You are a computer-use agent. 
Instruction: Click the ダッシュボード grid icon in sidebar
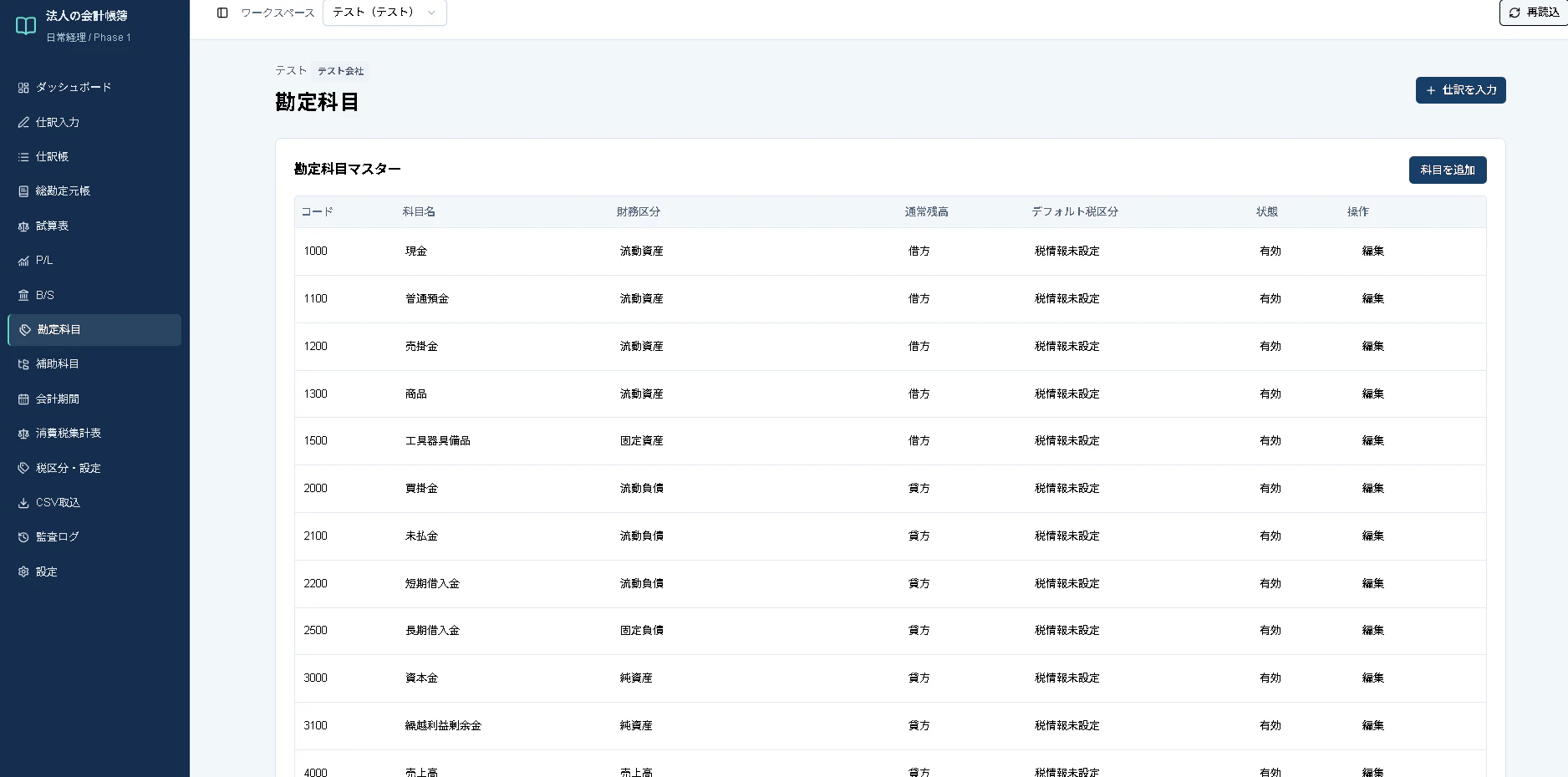point(23,88)
